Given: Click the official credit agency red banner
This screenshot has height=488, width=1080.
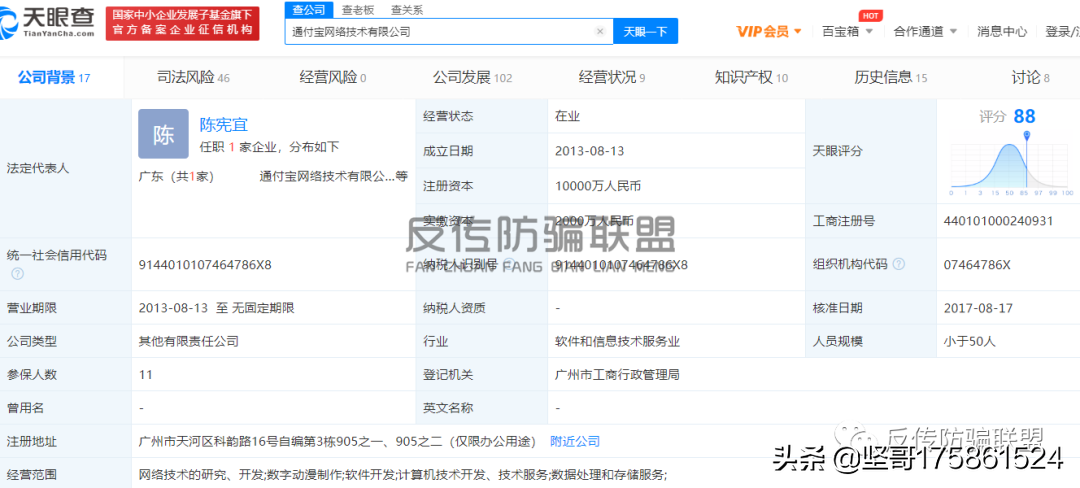Looking at the screenshot, I should [183, 23].
